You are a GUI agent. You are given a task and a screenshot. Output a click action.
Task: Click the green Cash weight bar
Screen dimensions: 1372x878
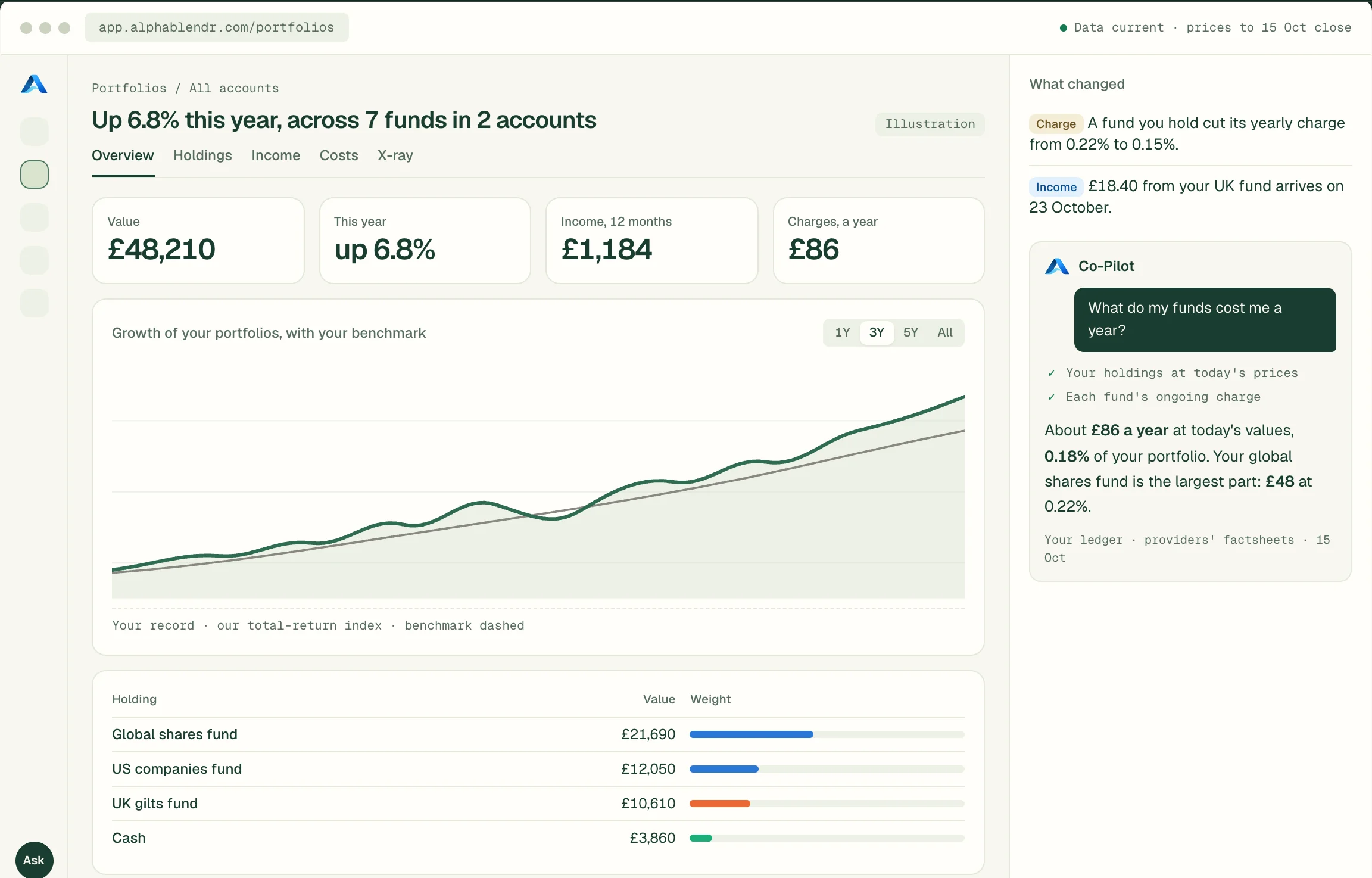point(701,838)
